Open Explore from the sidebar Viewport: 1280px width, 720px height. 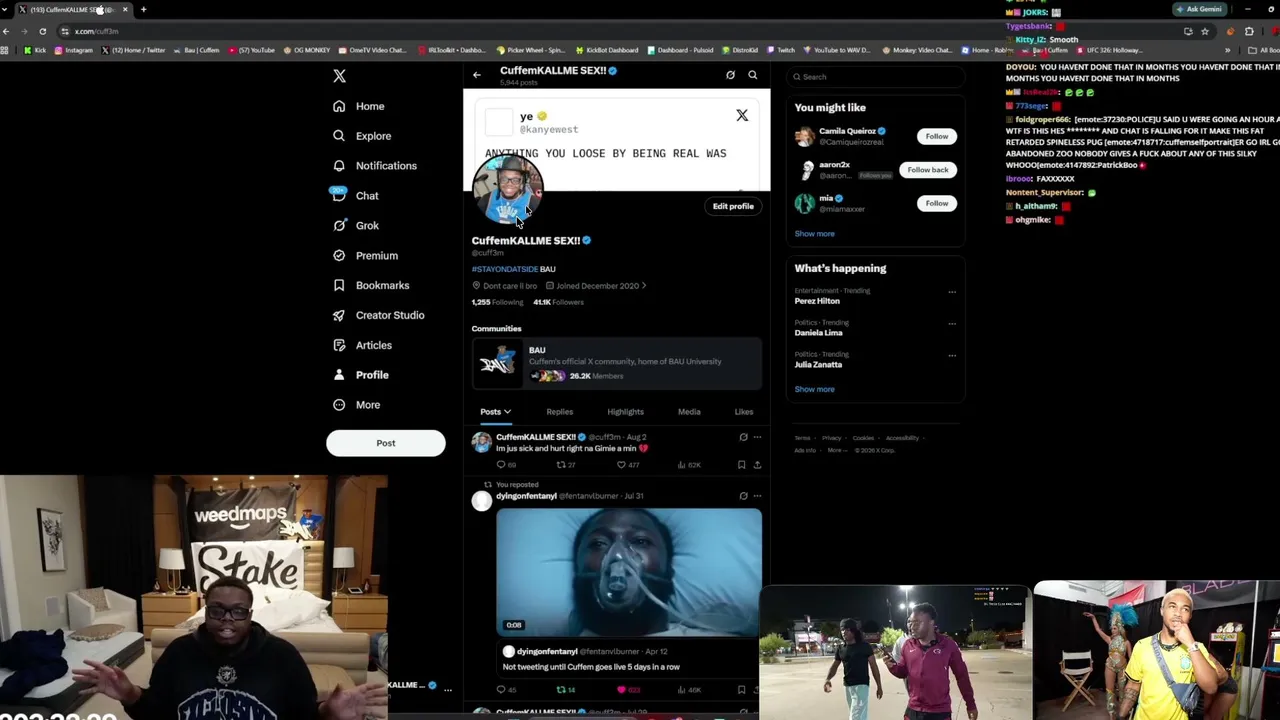pyautogui.click(x=362, y=136)
